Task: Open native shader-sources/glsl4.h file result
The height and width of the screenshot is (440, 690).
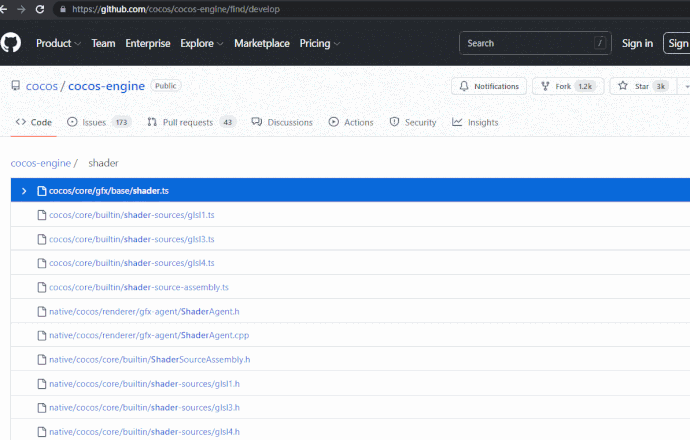Action: [x=144, y=432]
